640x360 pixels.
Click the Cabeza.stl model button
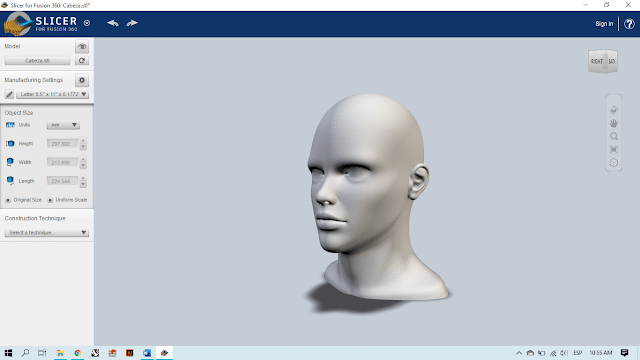click(x=37, y=60)
